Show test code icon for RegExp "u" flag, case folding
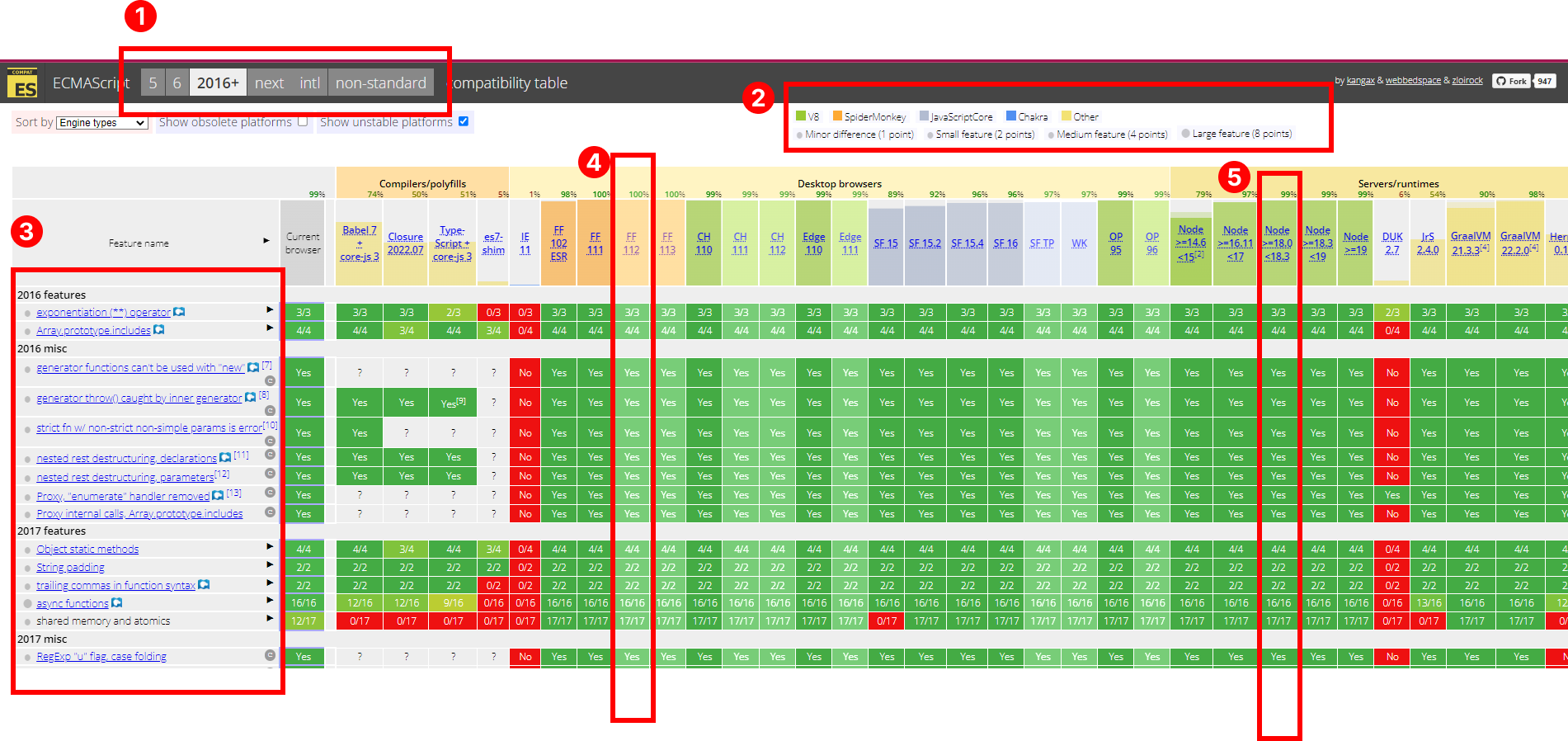Screen dimensions: 1568x741 coord(270,655)
